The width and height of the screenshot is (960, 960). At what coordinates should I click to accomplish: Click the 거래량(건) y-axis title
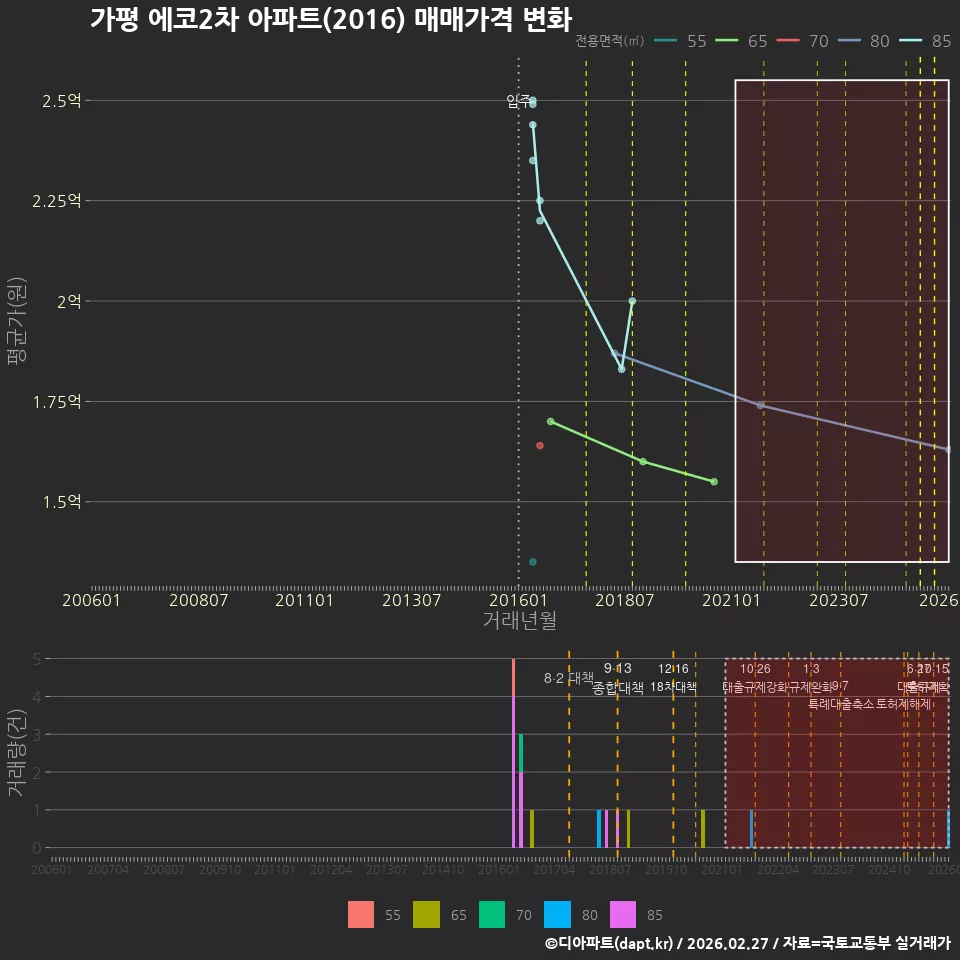[x=17, y=753]
